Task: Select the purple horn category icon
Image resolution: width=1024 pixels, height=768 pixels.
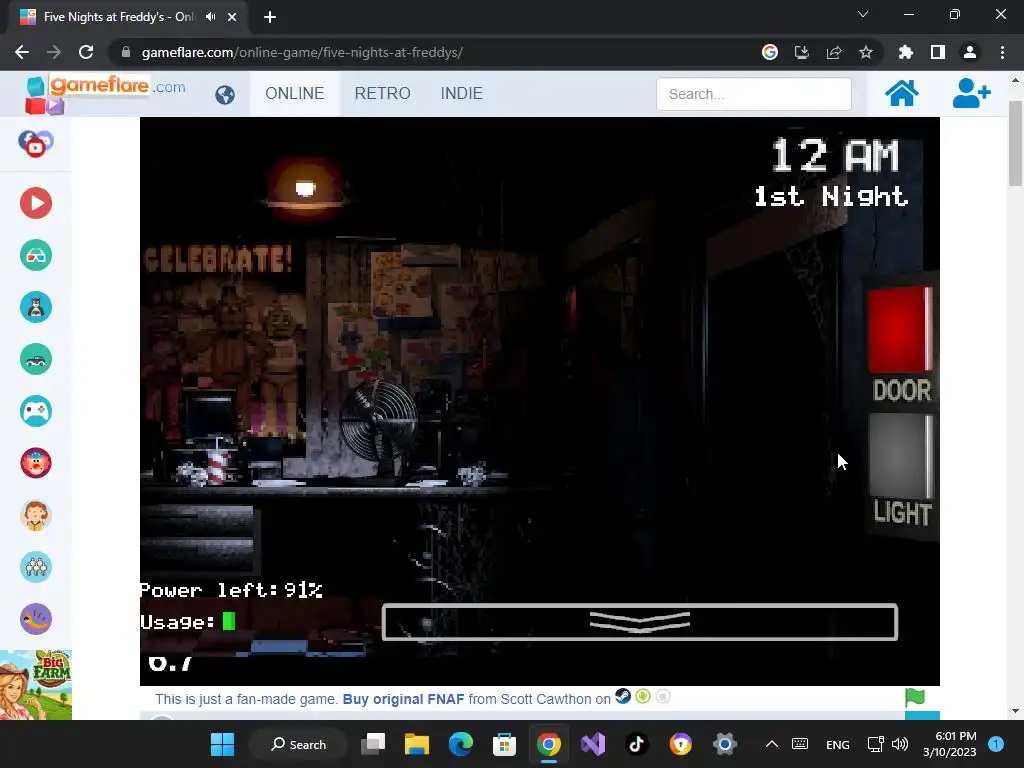Action: [x=36, y=619]
